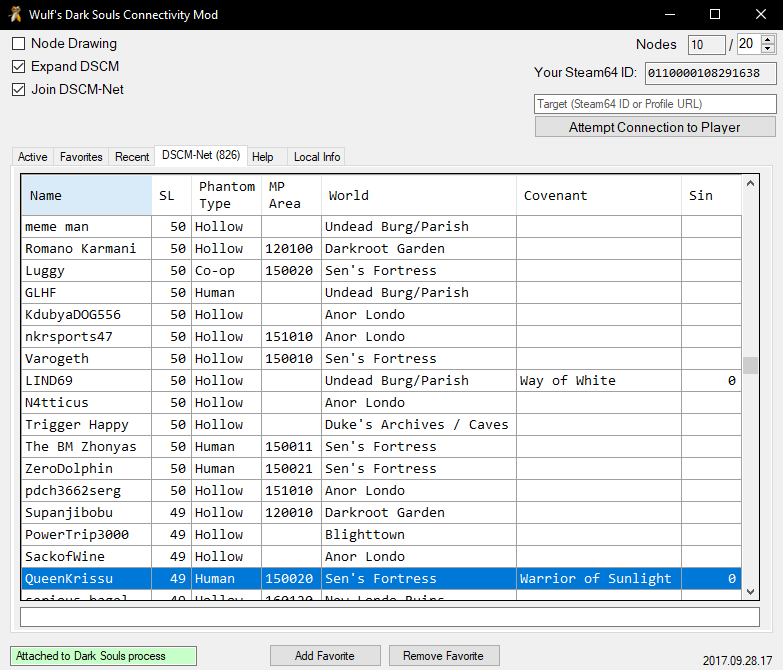Click the Remove Favorite button

(444, 656)
